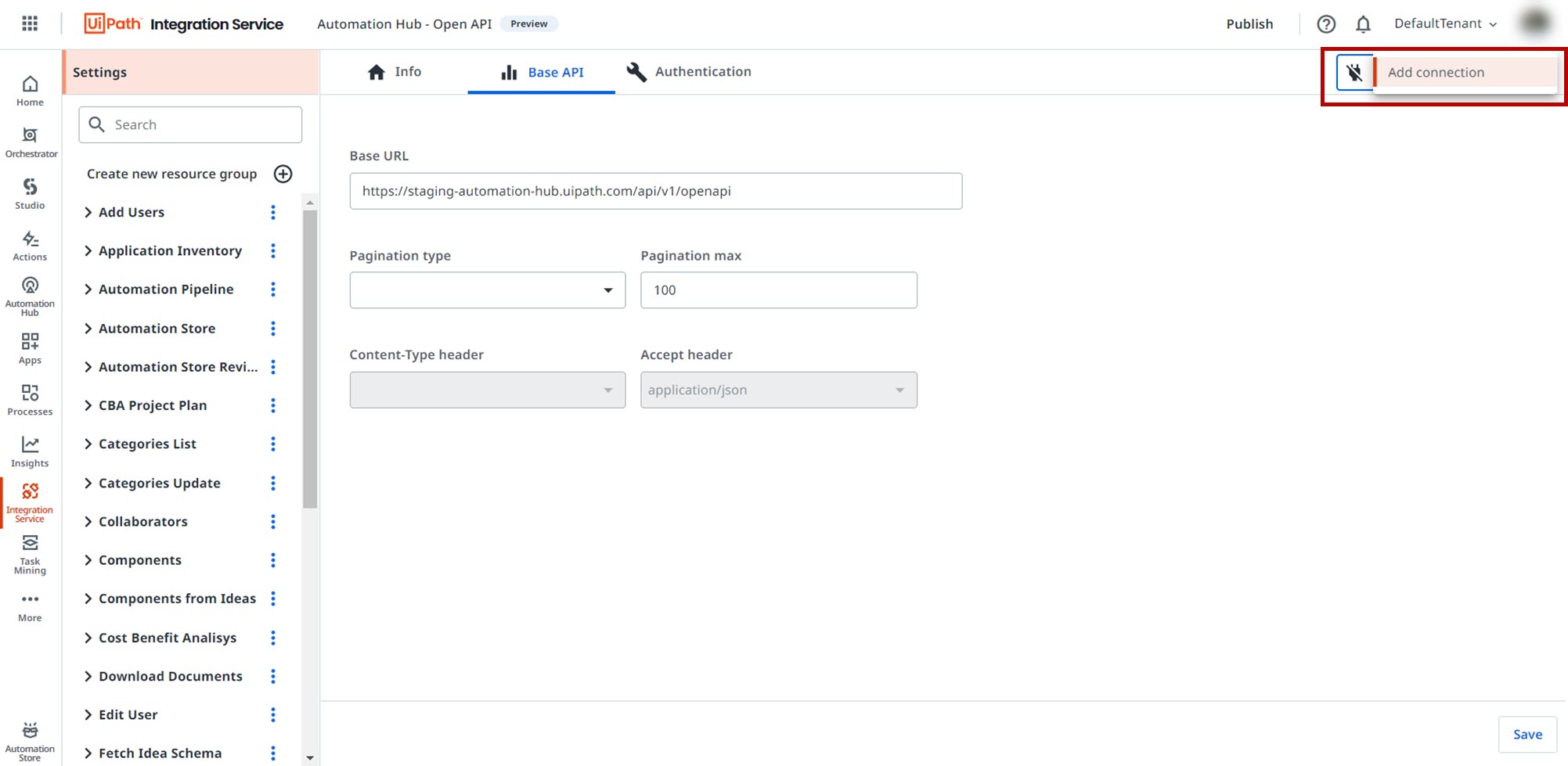This screenshot has width=1568, height=766.
Task: Click the Save button
Action: (1527, 734)
